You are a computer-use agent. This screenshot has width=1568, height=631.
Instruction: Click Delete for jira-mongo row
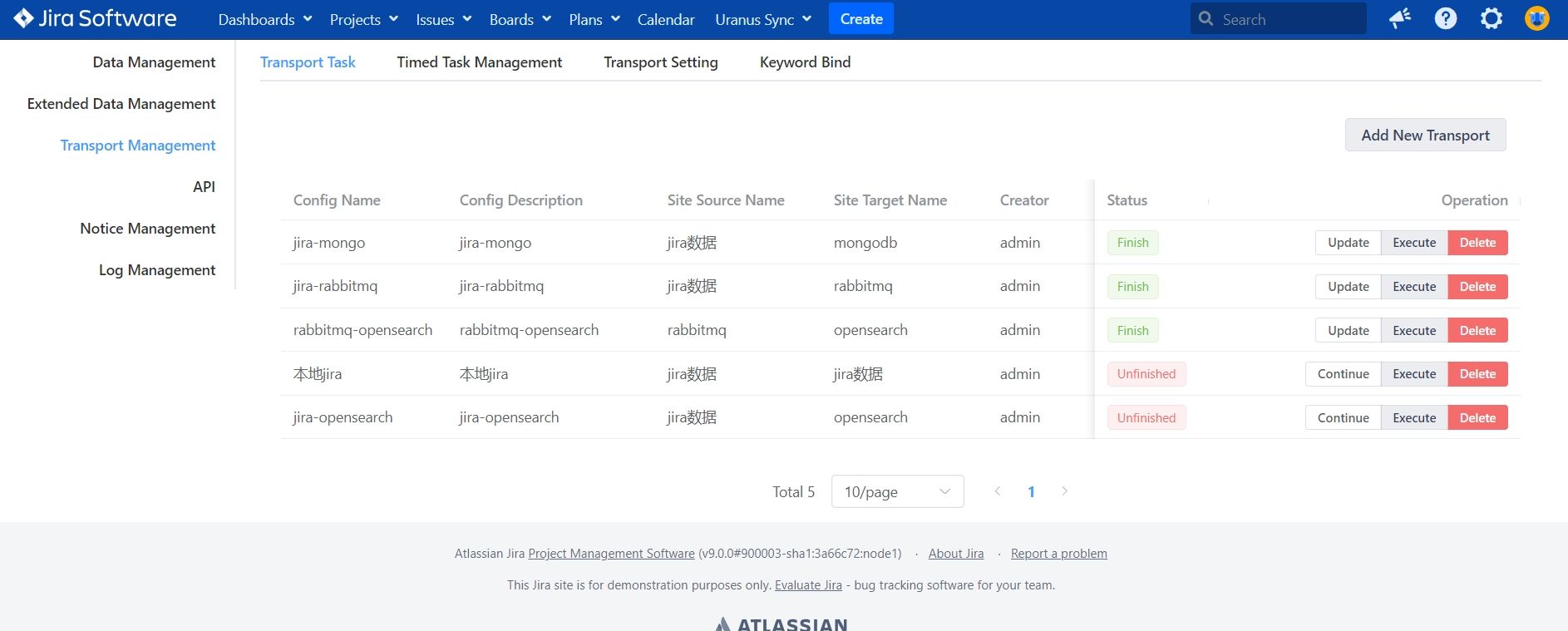(x=1477, y=243)
